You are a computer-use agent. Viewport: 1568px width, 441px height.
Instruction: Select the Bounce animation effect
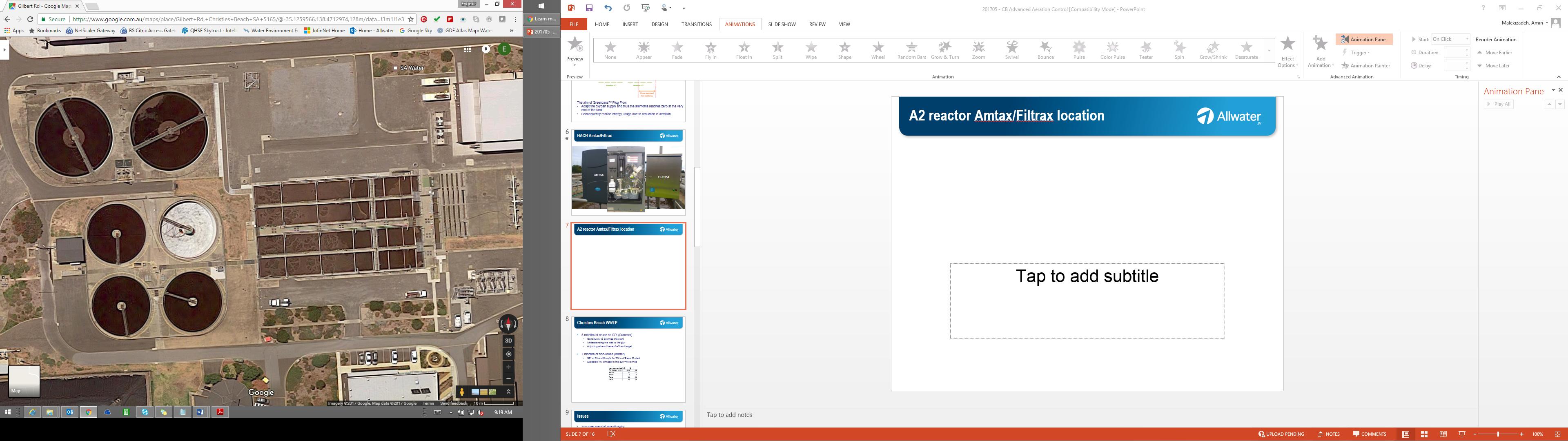pos(1045,51)
